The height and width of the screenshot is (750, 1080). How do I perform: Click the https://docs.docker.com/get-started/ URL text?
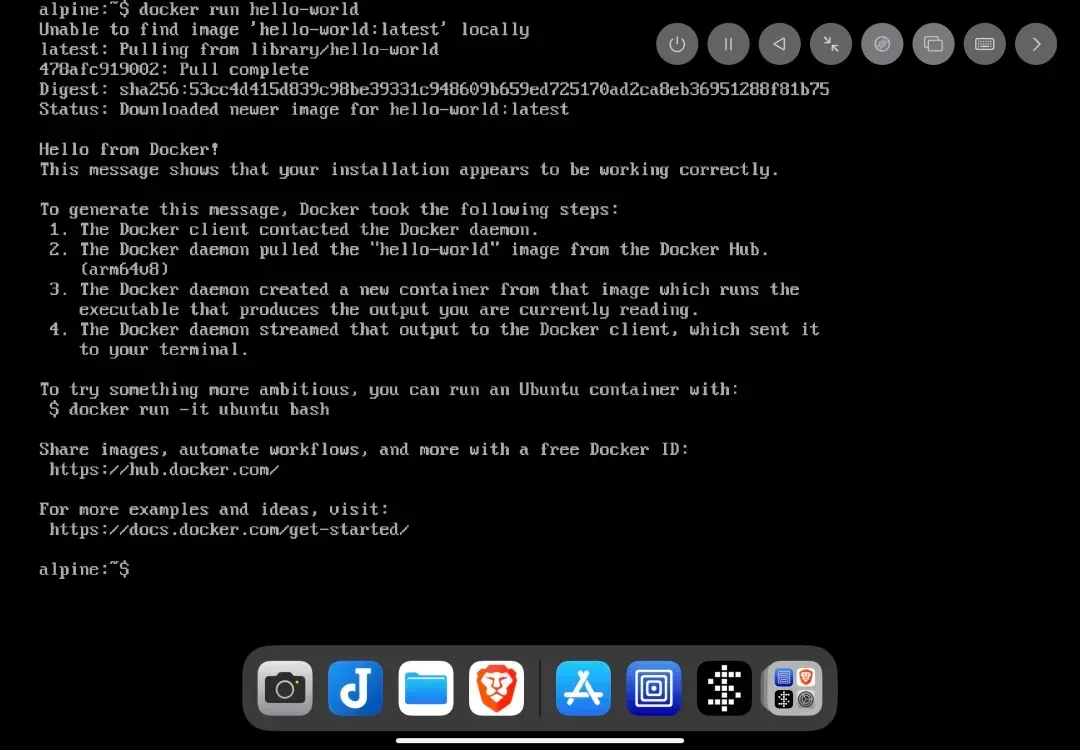pos(229,530)
